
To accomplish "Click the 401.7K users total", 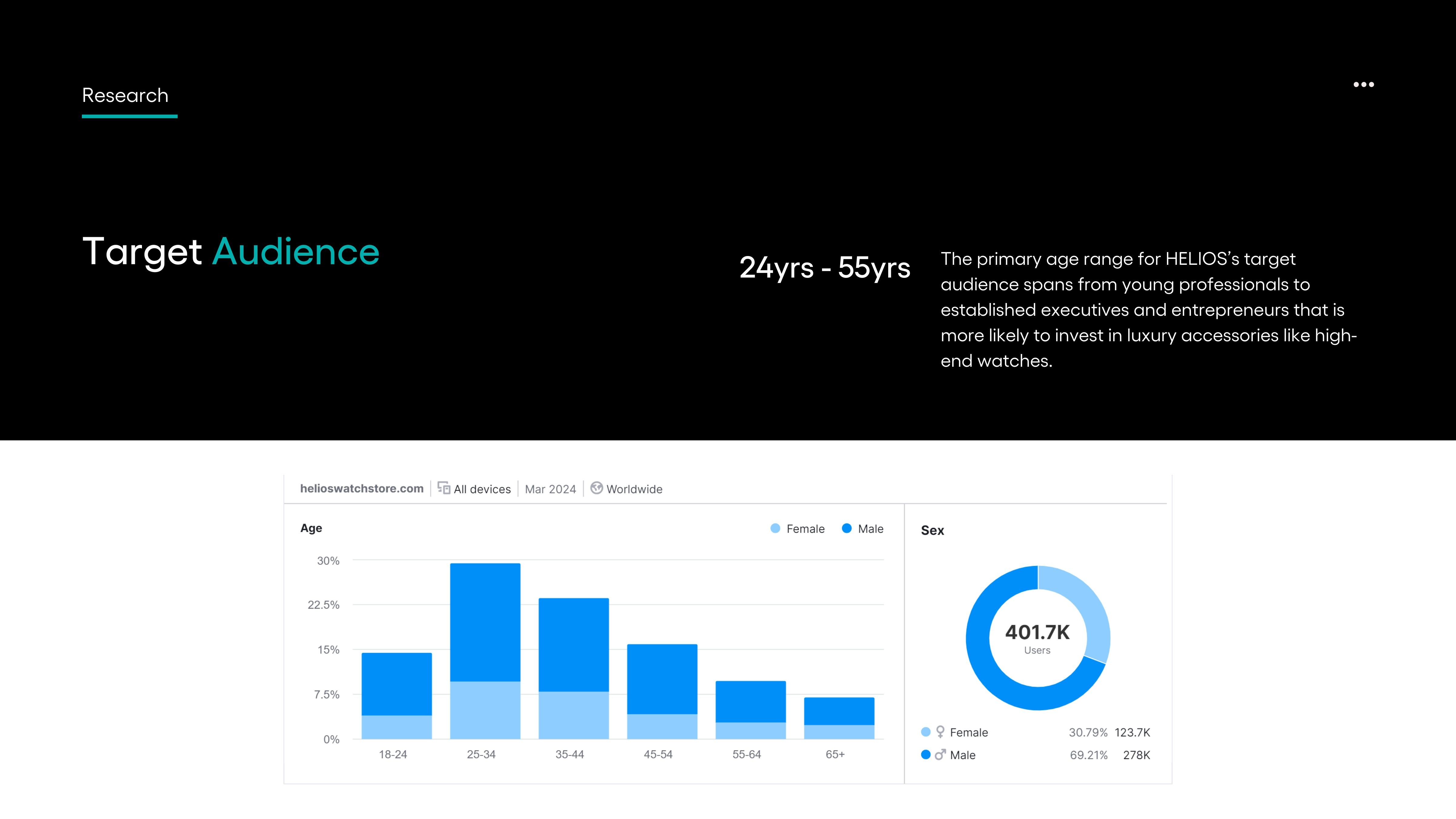I will tap(1037, 632).
